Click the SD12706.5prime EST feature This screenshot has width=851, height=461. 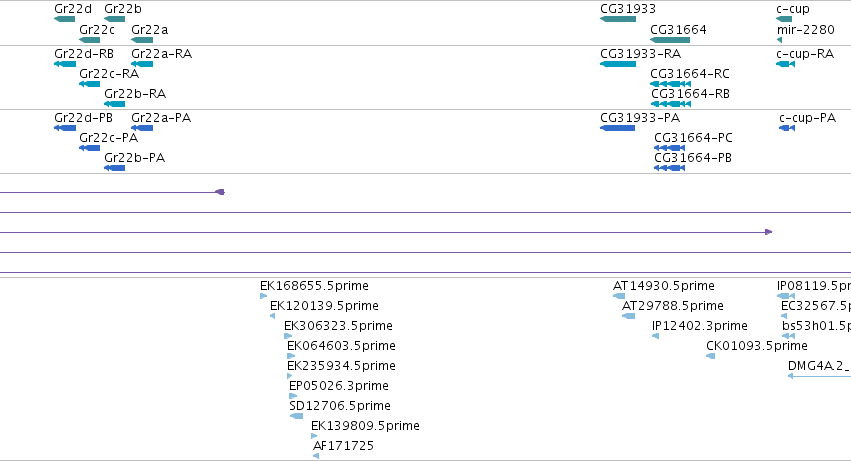296,416
